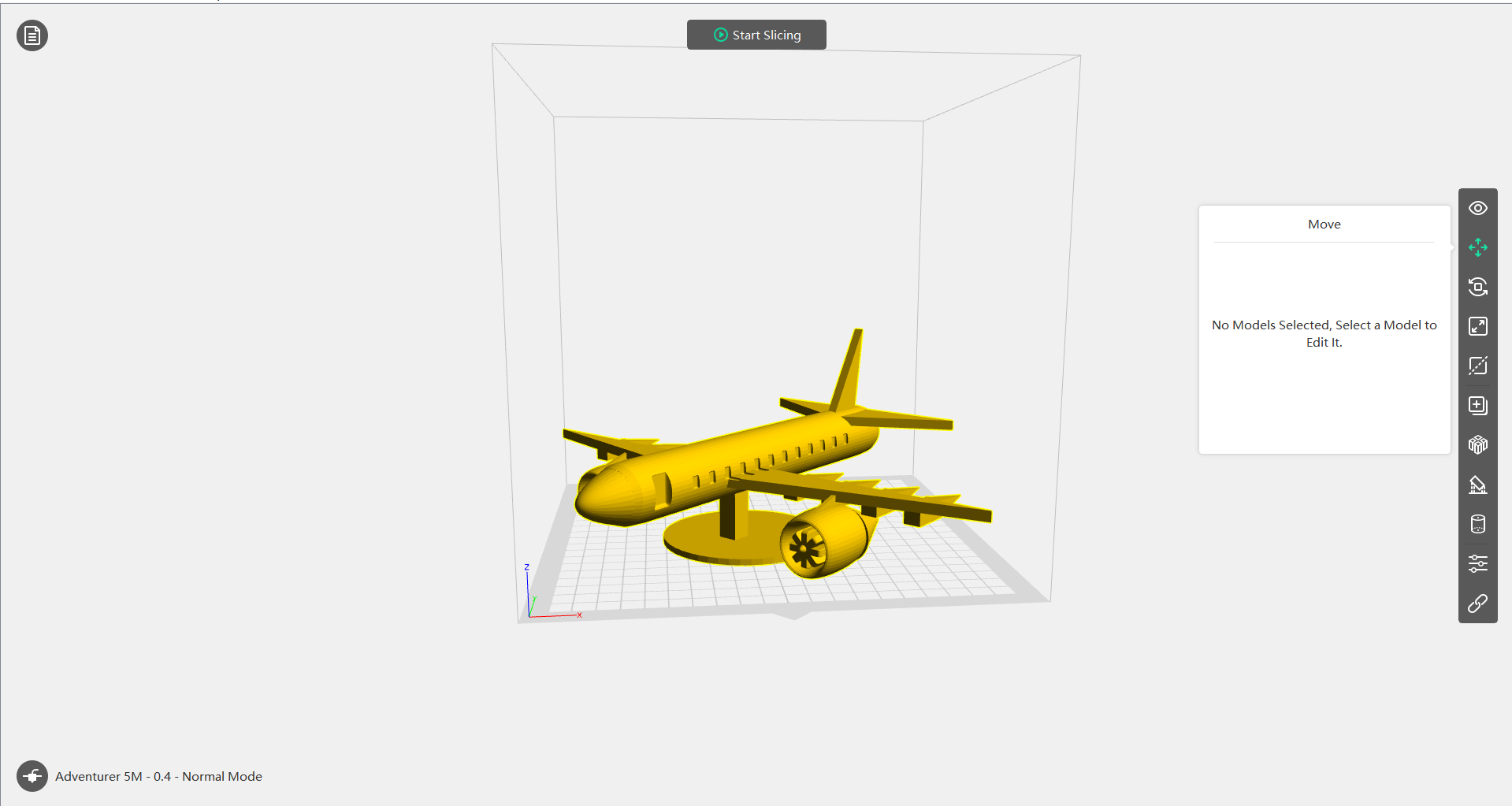Select the Rotate tool icon
The image size is (1512, 806).
click(x=1478, y=287)
